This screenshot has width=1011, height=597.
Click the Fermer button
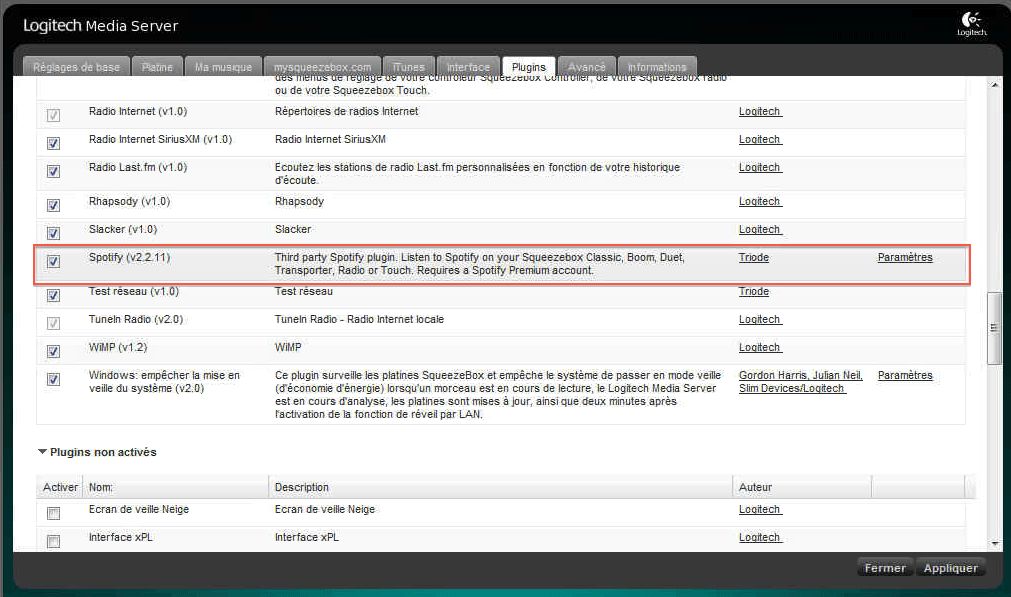885,568
